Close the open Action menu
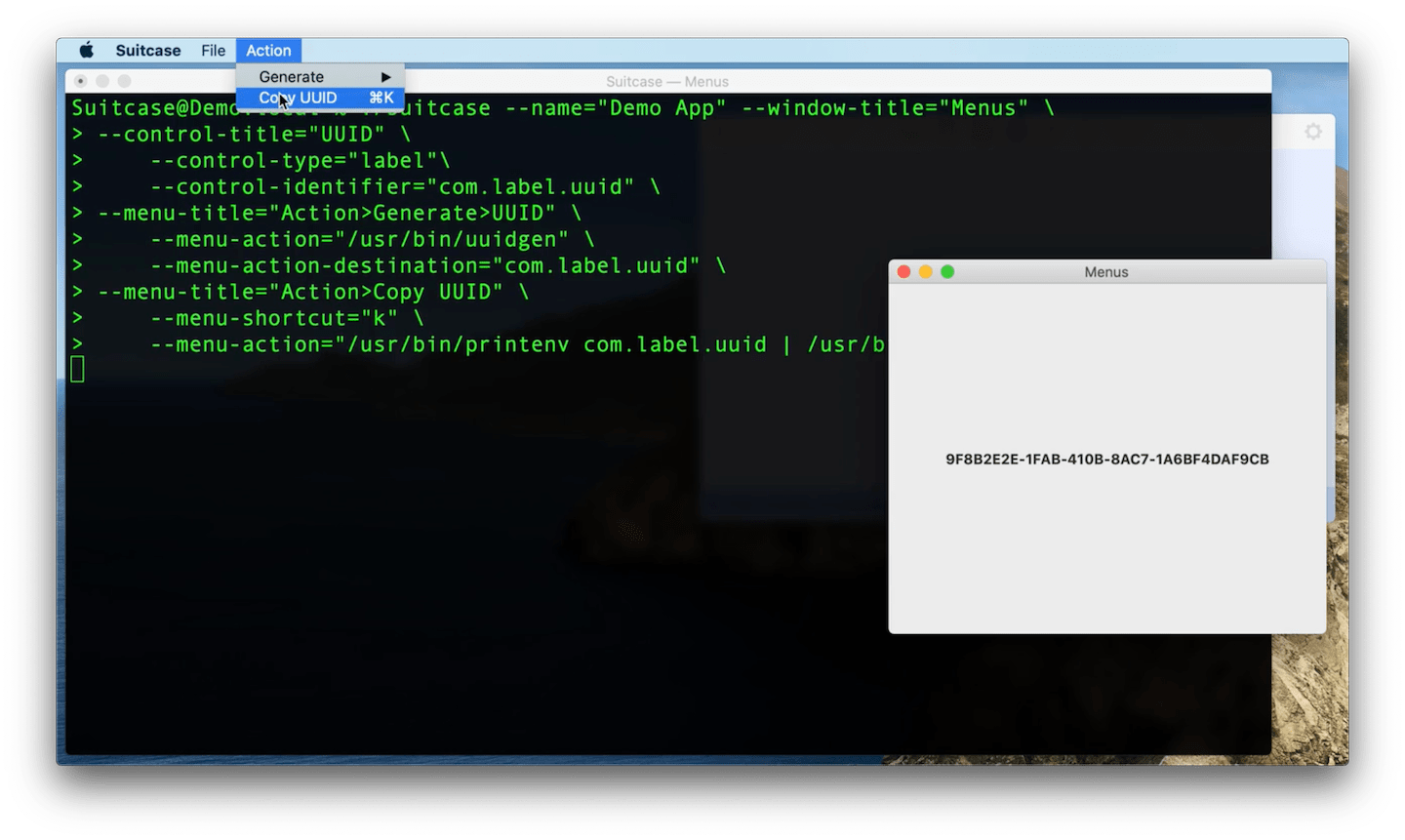Image resolution: width=1405 pixels, height=840 pixels. point(268,51)
